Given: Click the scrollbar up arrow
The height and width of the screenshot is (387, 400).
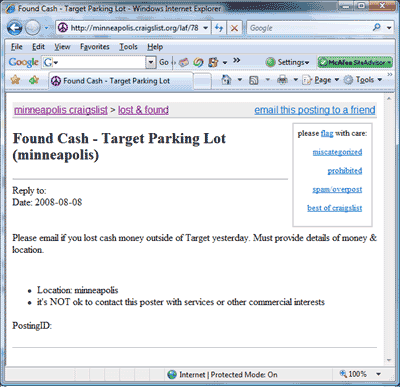Looking at the screenshot, I should point(389,99).
